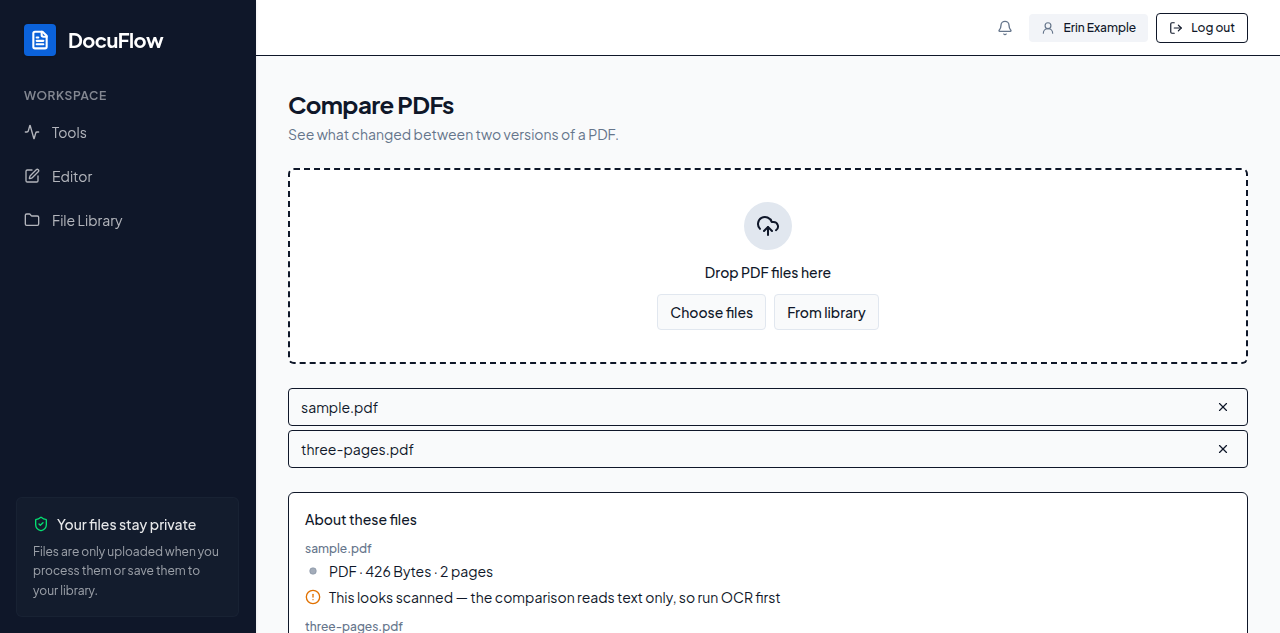Click the About these files heading
Screen dimensions: 1280x633
(361, 520)
